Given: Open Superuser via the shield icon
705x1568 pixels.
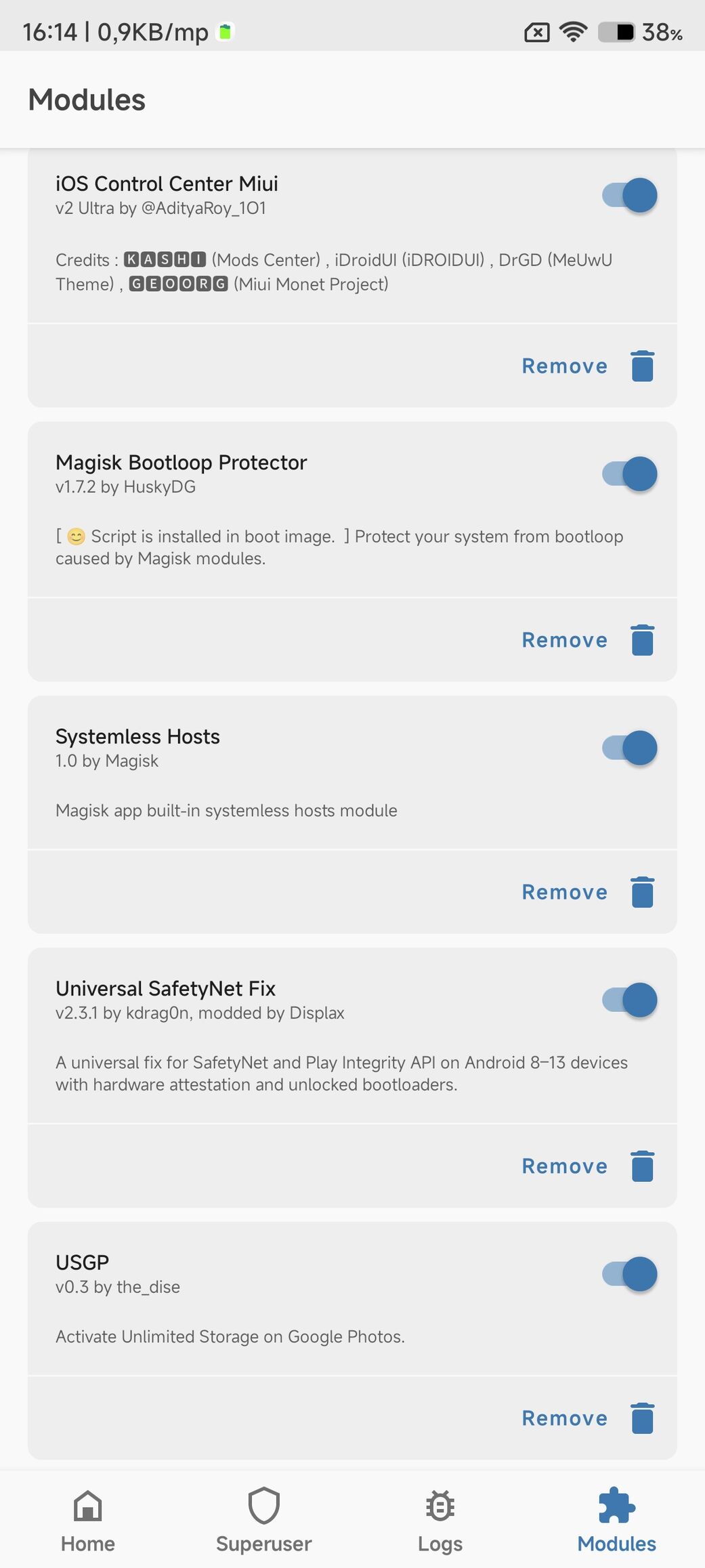Looking at the screenshot, I should [x=264, y=1506].
